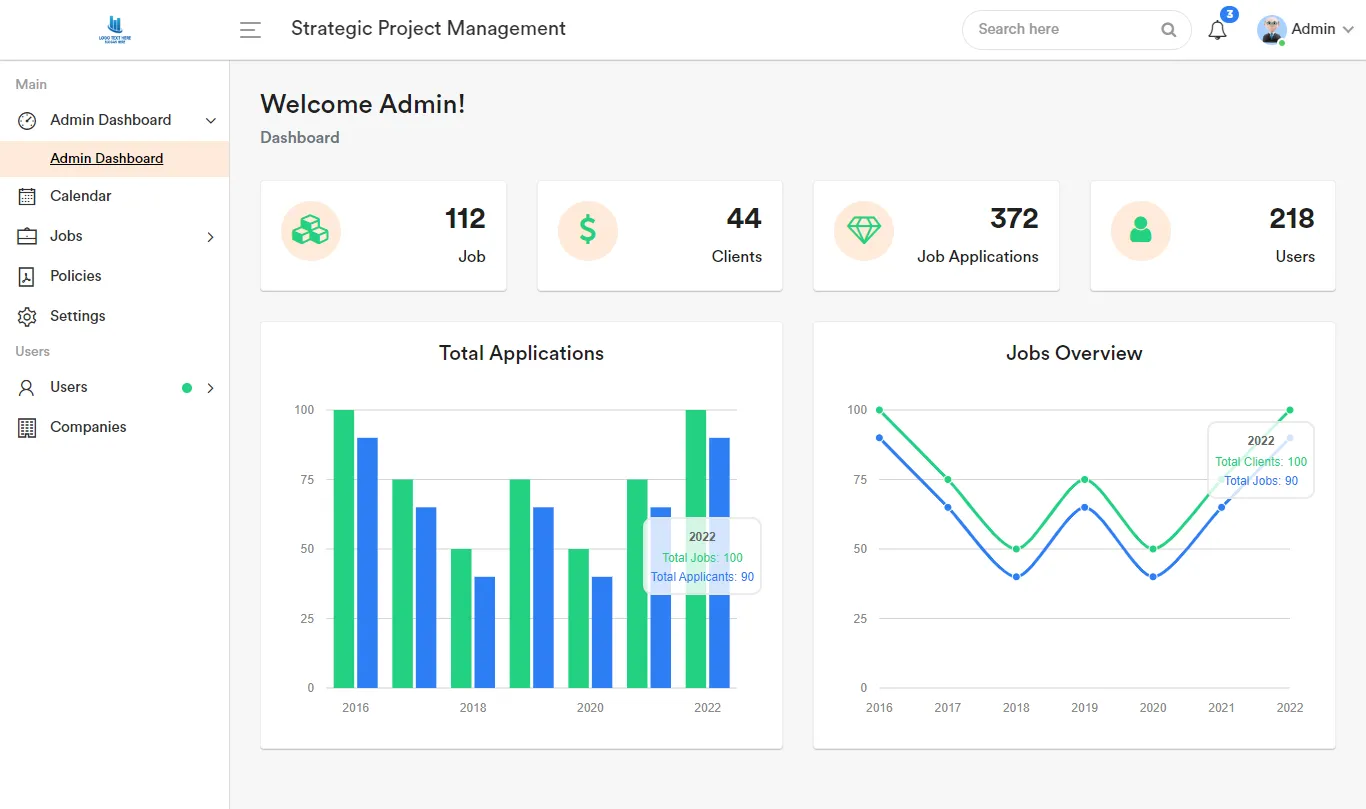Click the Total Clients: 100 tooltip text

tap(1261, 462)
